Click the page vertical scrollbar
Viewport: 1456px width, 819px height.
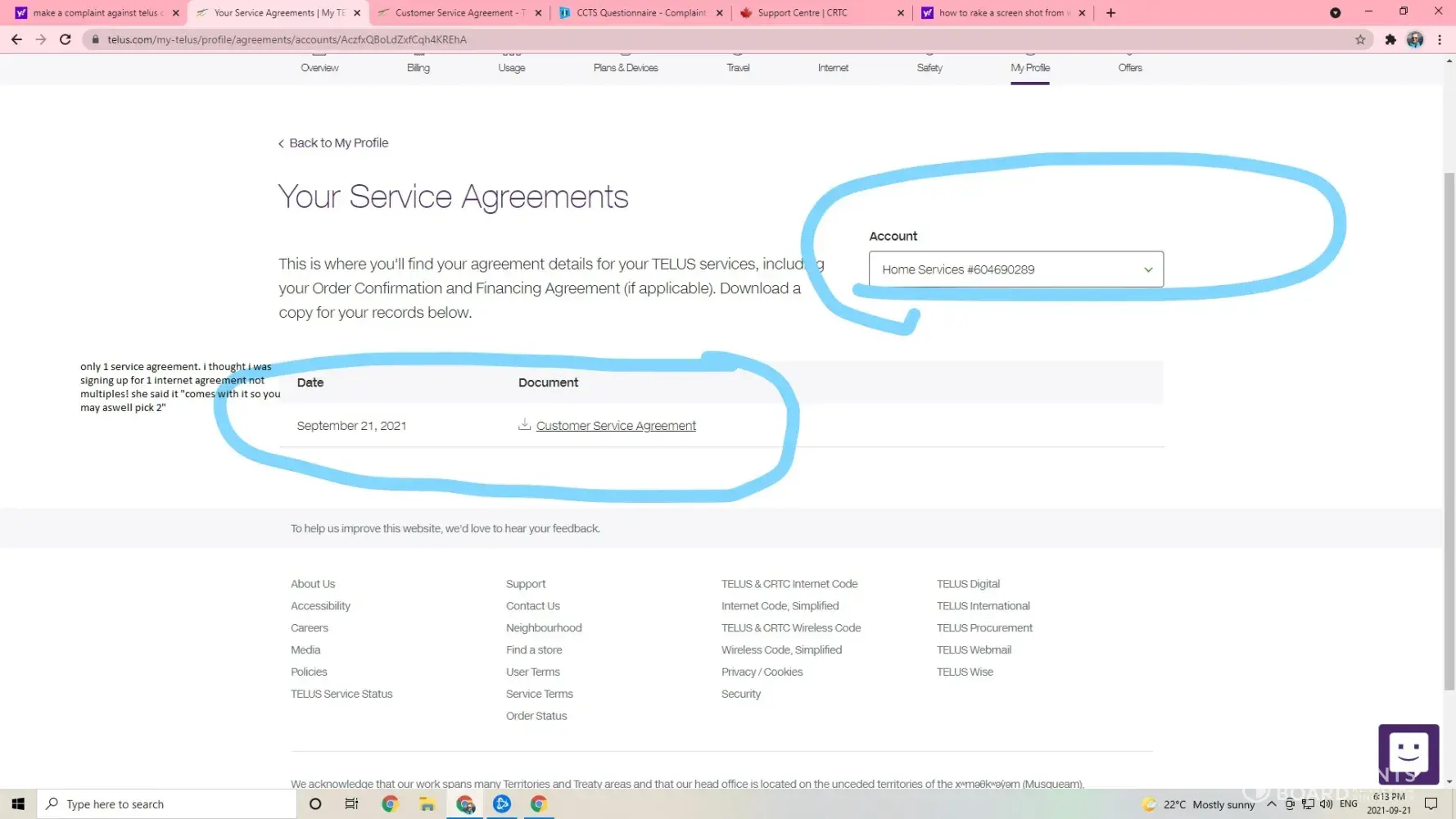(x=1449, y=409)
